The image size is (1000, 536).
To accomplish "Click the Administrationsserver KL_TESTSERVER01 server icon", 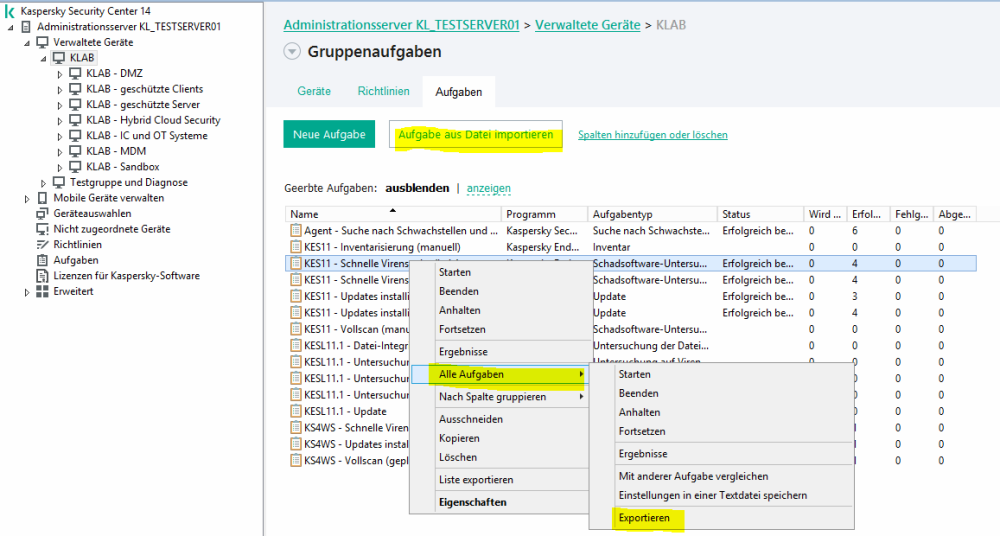I will pyautogui.click(x=26, y=27).
